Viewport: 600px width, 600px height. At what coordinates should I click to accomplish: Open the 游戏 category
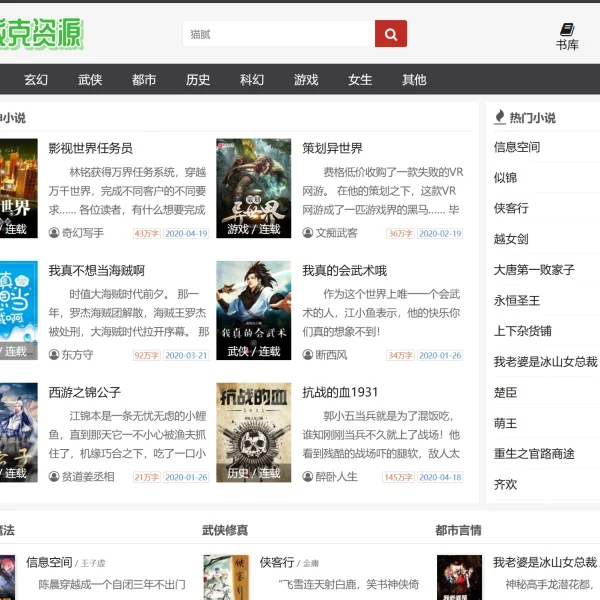point(306,80)
